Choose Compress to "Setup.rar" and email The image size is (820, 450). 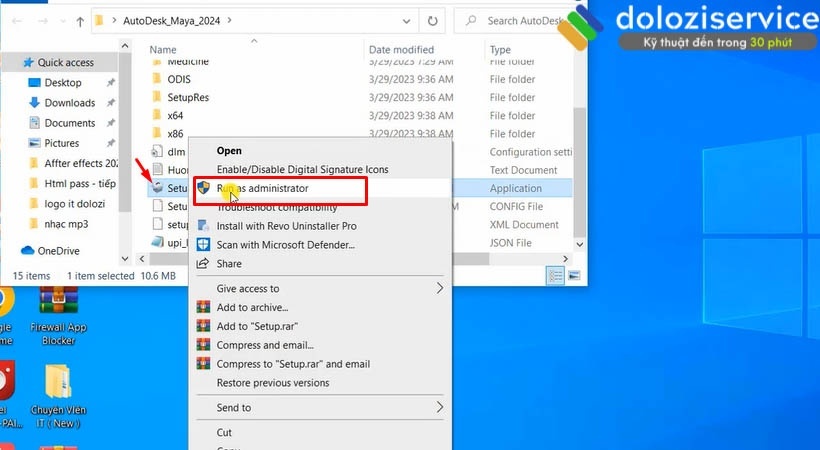coord(293,364)
